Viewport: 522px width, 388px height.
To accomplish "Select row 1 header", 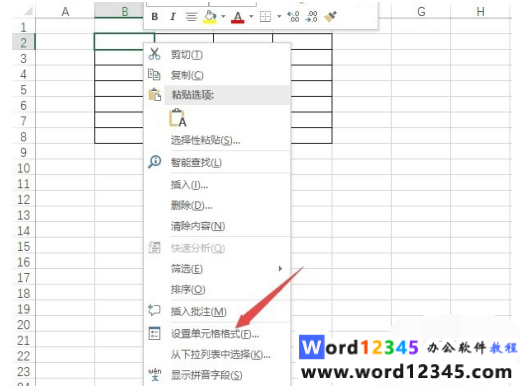I will click(x=23, y=27).
